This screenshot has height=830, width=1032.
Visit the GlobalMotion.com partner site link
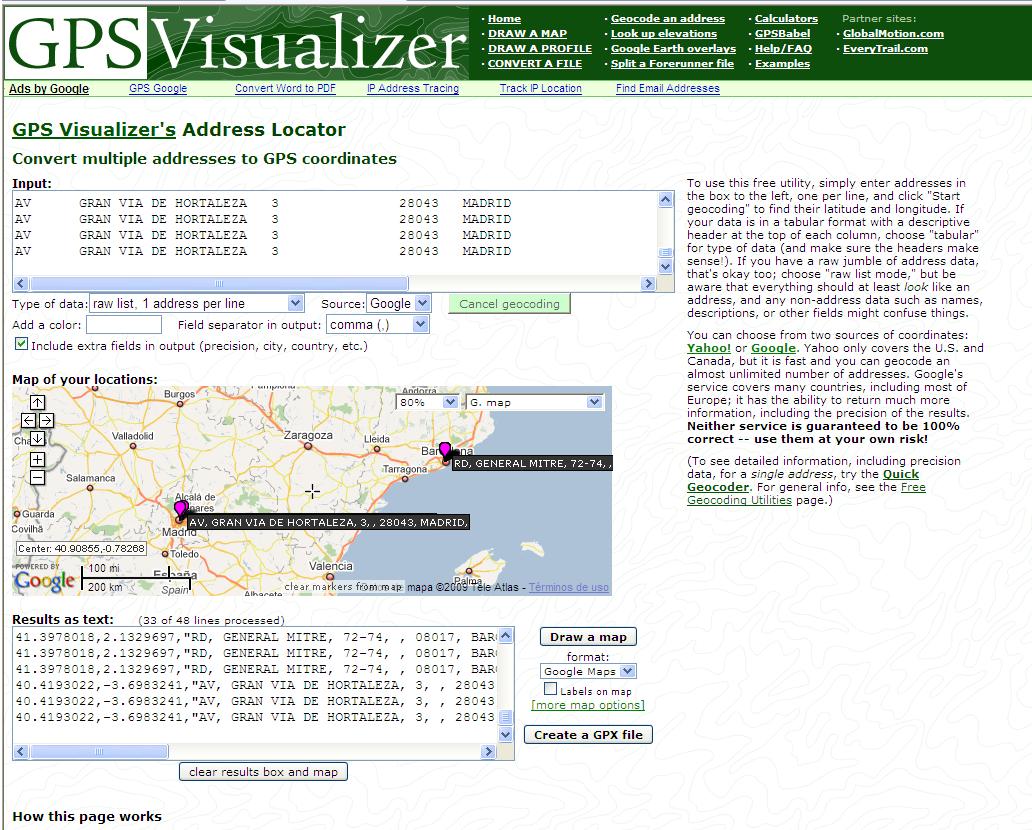click(893, 34)
